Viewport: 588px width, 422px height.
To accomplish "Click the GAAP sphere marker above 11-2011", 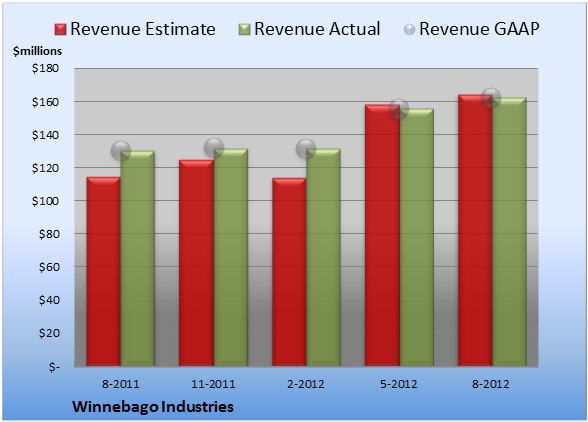I will click(x=214, y=148).
